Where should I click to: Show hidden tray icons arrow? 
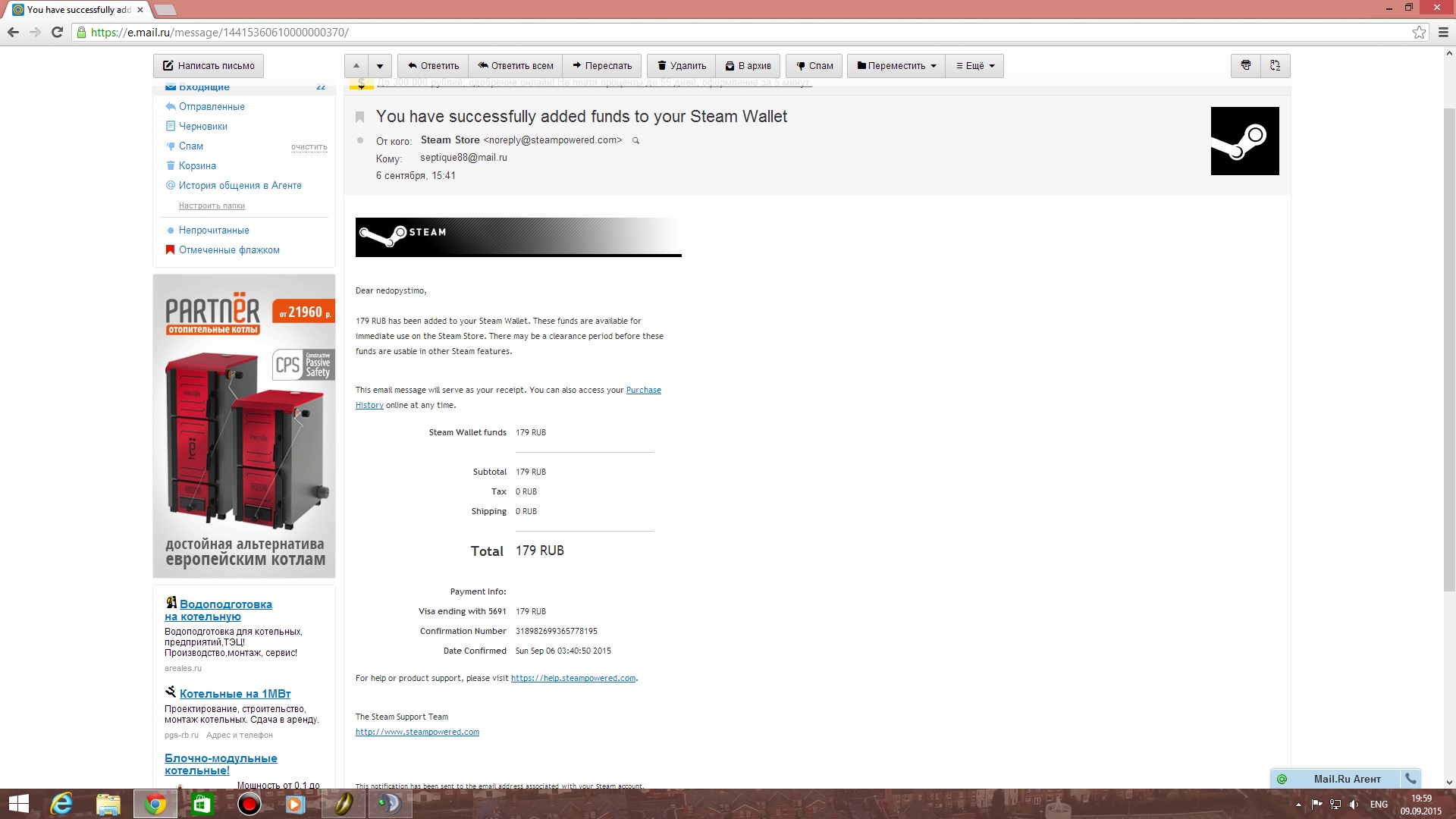point(1298,805)
